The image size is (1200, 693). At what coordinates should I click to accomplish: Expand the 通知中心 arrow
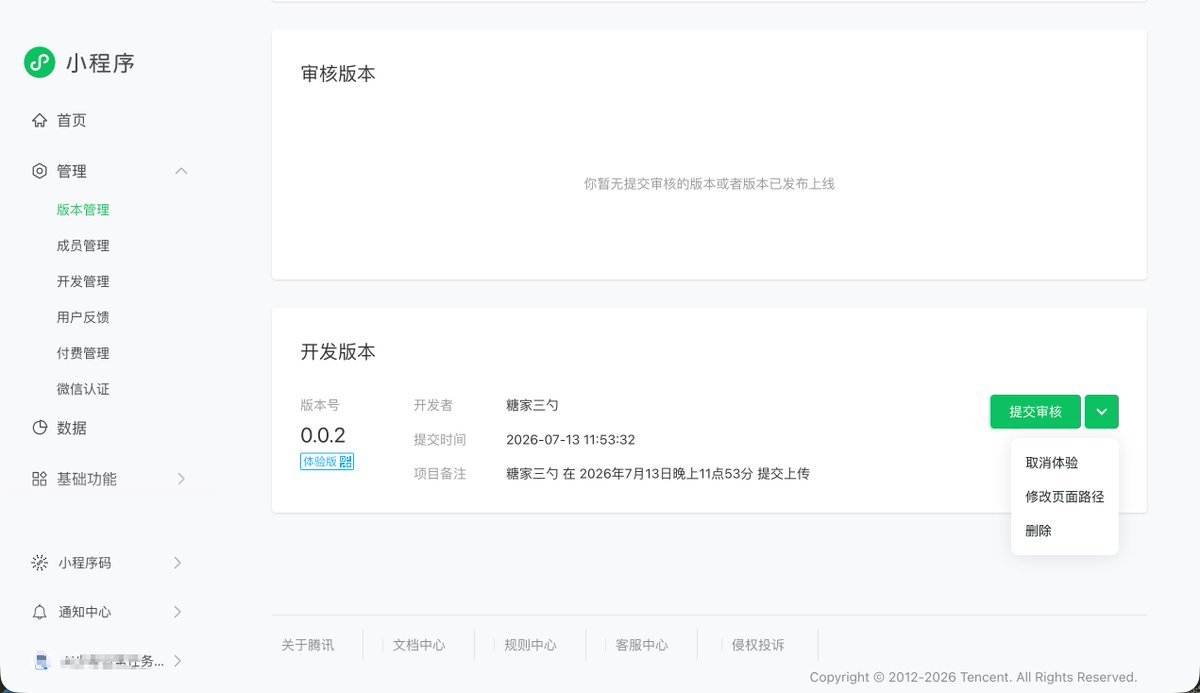click(x=177, y=611)
